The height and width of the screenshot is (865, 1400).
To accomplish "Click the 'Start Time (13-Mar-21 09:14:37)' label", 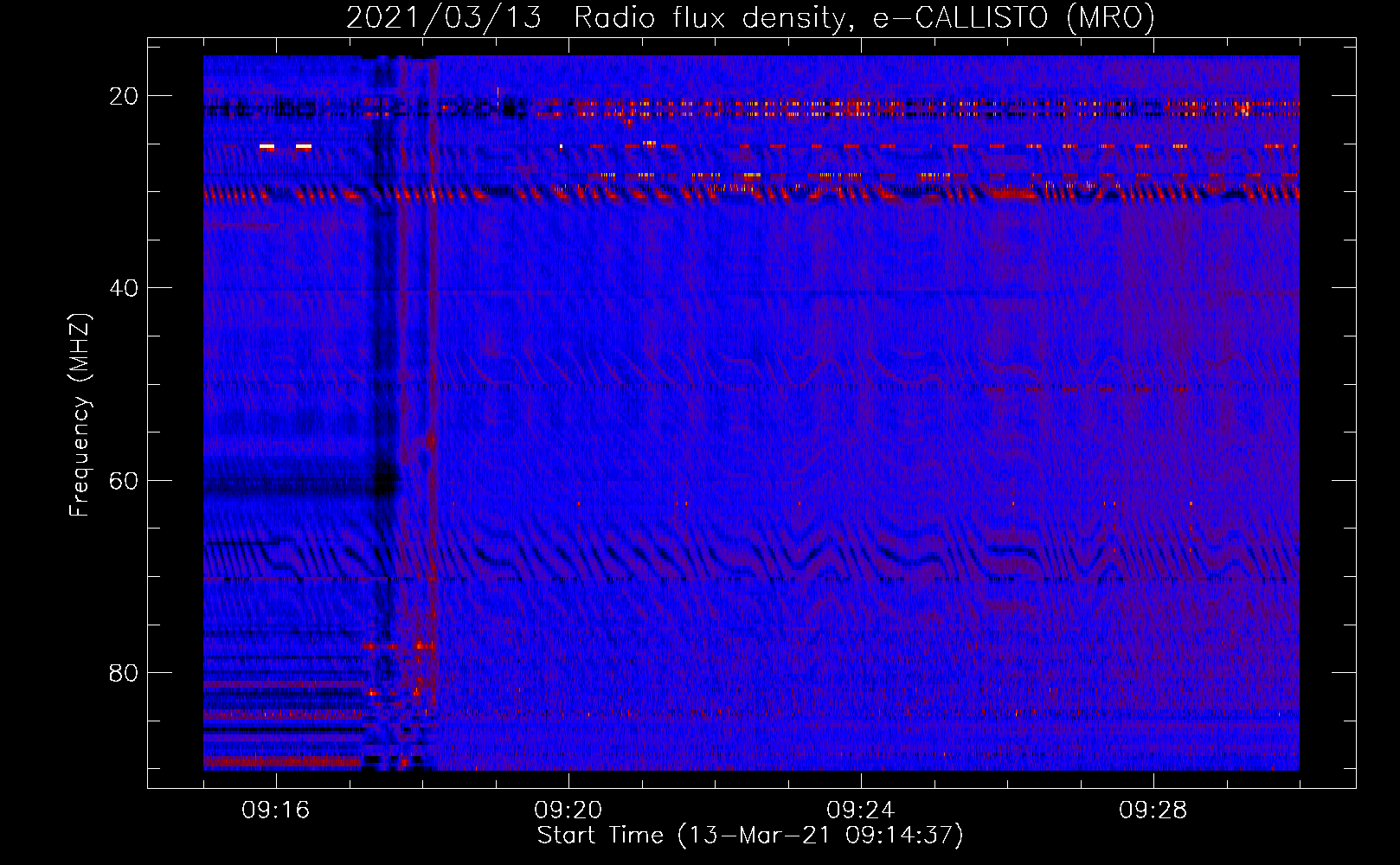I will click(x=750, y=836).
